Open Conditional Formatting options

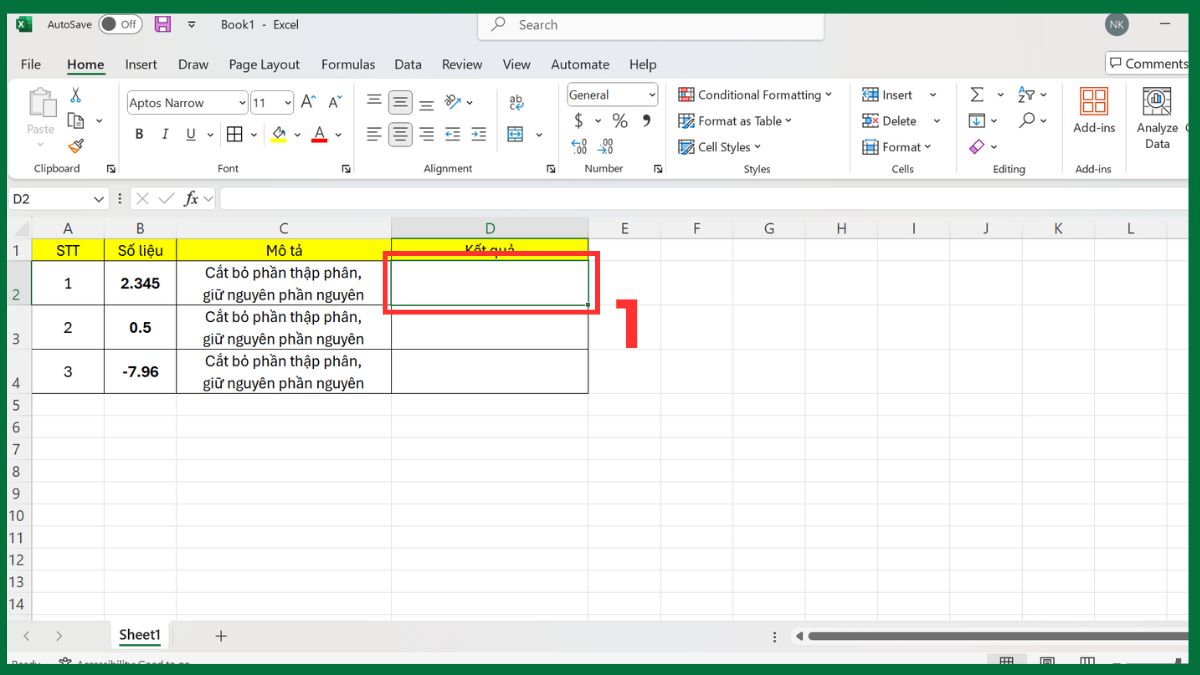point(757,94)
